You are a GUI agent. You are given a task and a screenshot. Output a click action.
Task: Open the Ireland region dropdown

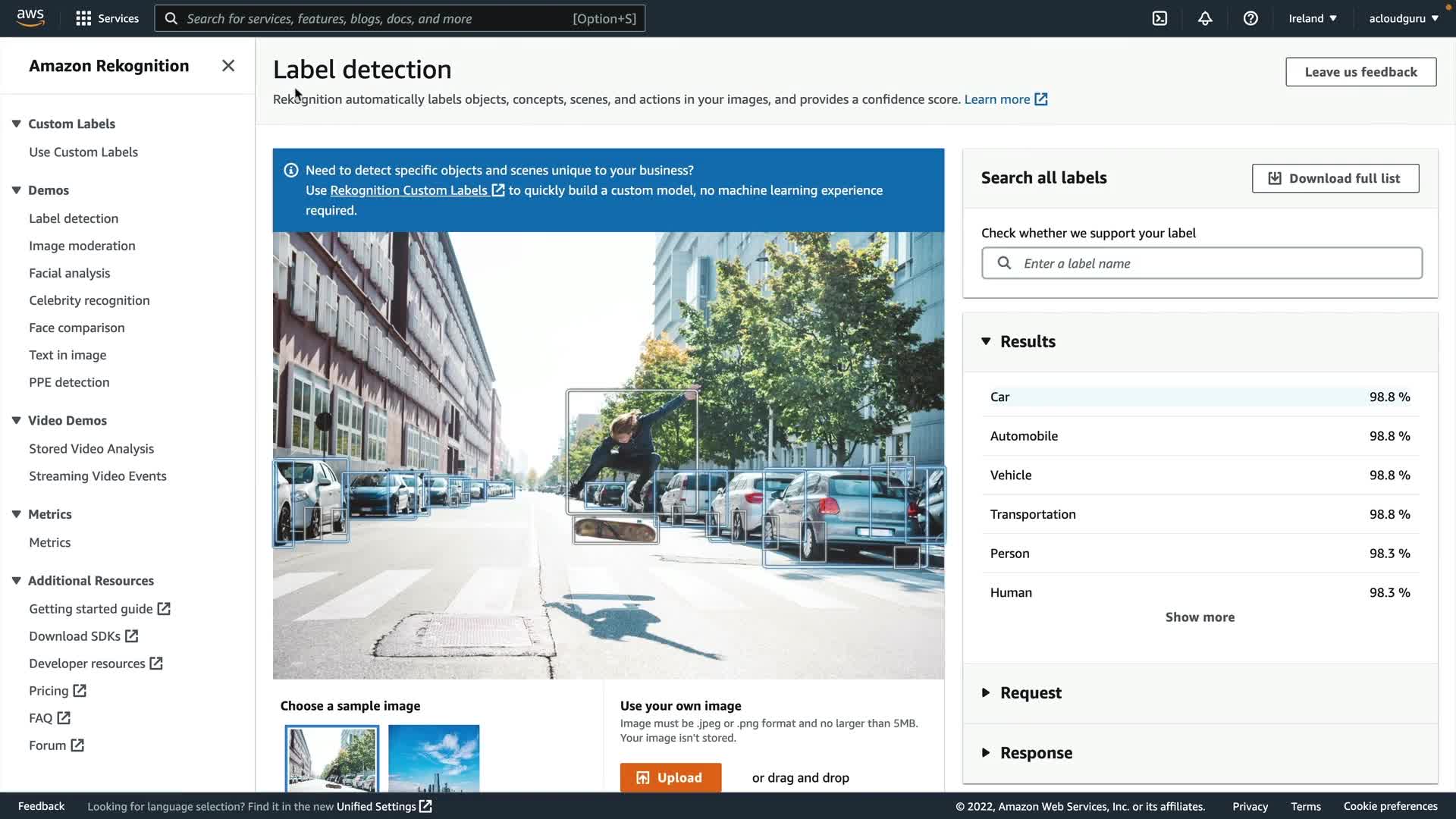tap(1312, 18)
